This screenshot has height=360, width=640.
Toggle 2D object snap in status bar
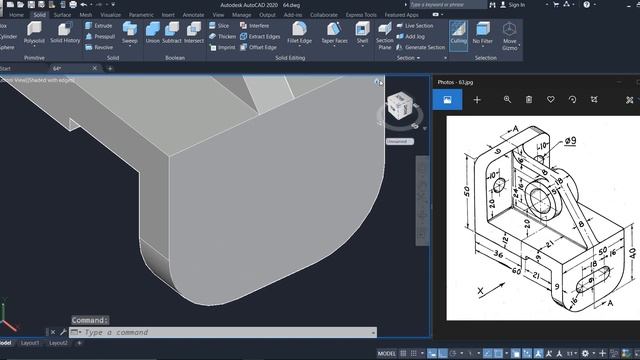coord(498,353)
